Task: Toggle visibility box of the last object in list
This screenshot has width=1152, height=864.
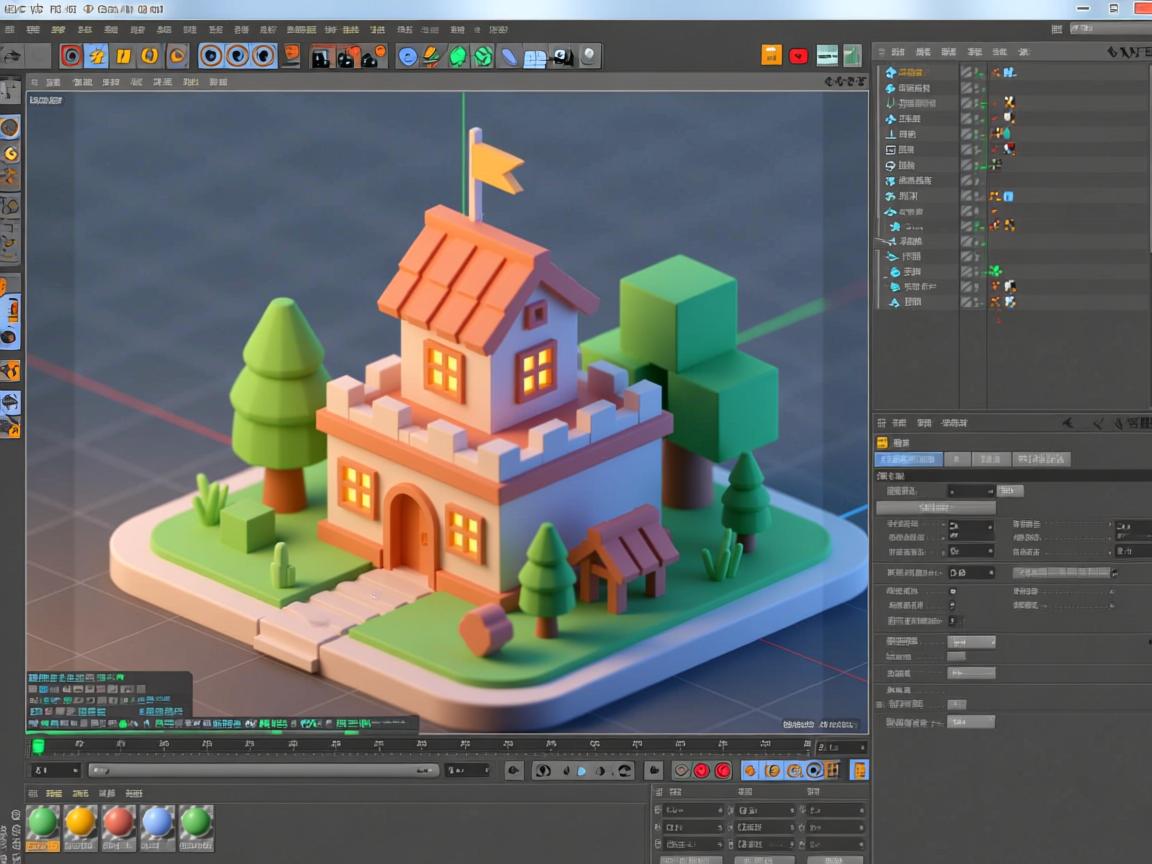Action: click(x=967, y=301)
